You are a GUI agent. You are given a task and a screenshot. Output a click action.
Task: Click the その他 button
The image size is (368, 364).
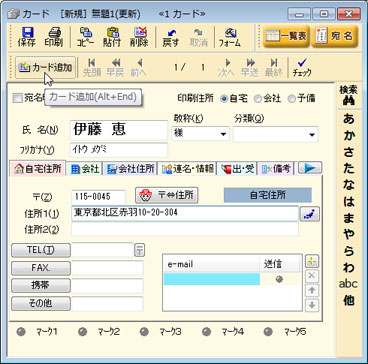tap(41, 303)
